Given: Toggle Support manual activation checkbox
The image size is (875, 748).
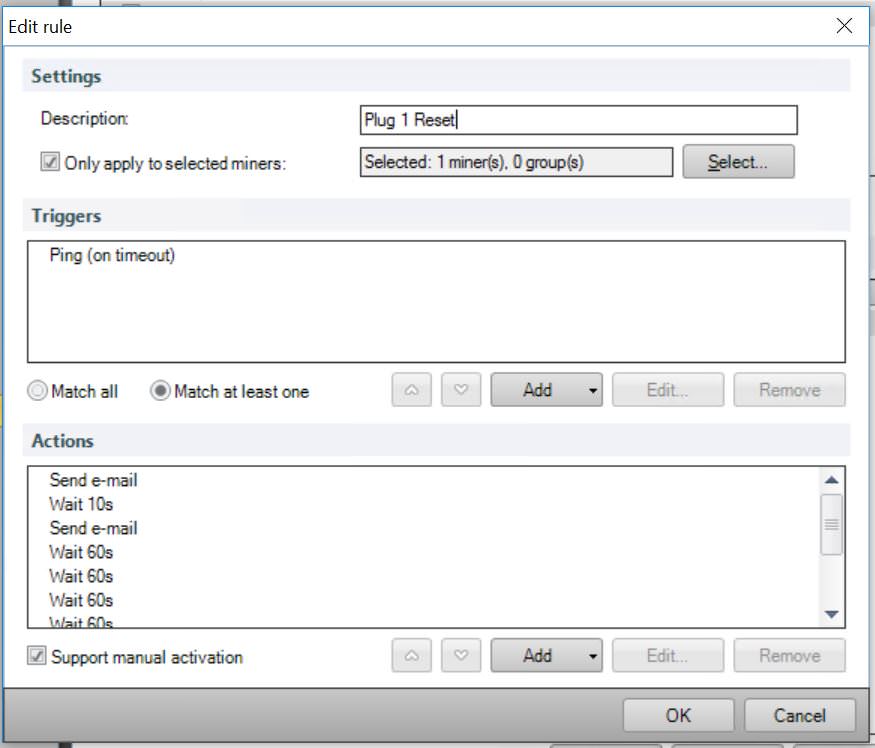Looking at the screenshot, I should point(37,656).
